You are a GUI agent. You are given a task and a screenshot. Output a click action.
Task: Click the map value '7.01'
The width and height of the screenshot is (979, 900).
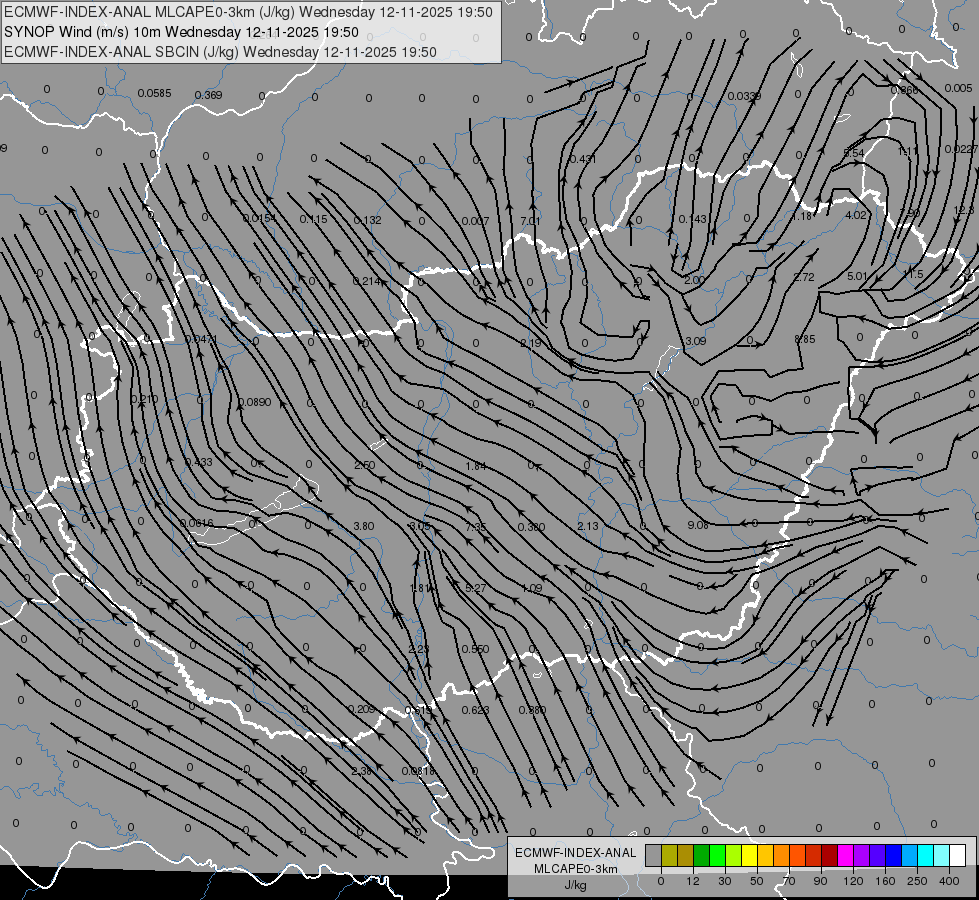coord(530,220)
